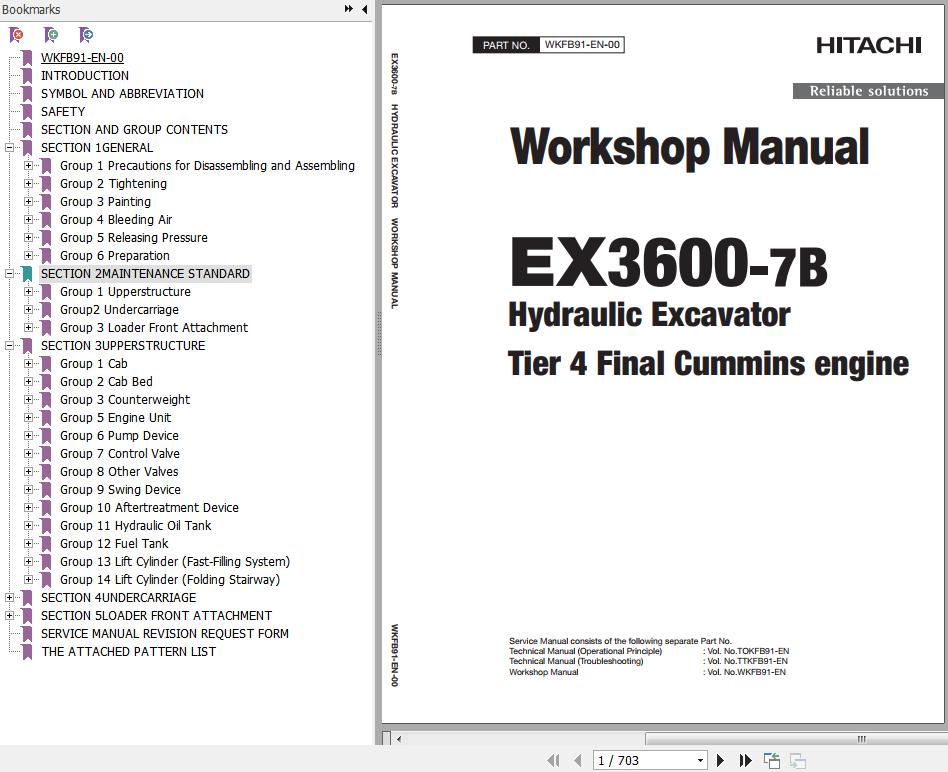
Task: Go to SAFETY bookmark
Action: tap(63, 112)
